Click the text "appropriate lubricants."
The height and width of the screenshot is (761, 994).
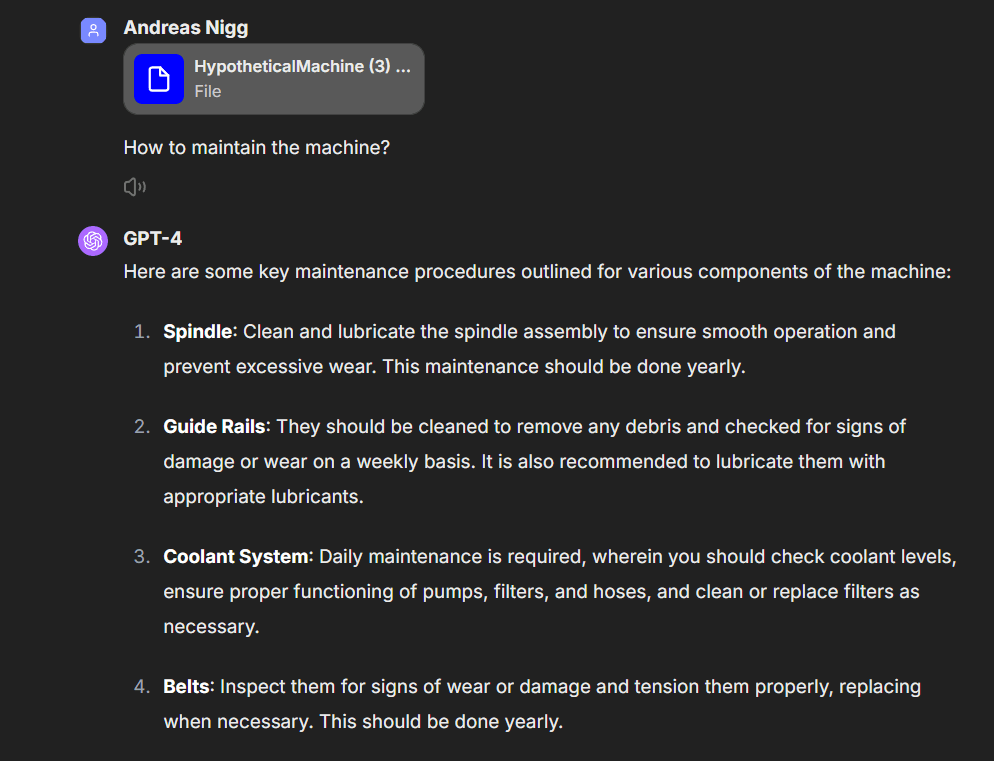click(x=263, y=496)
